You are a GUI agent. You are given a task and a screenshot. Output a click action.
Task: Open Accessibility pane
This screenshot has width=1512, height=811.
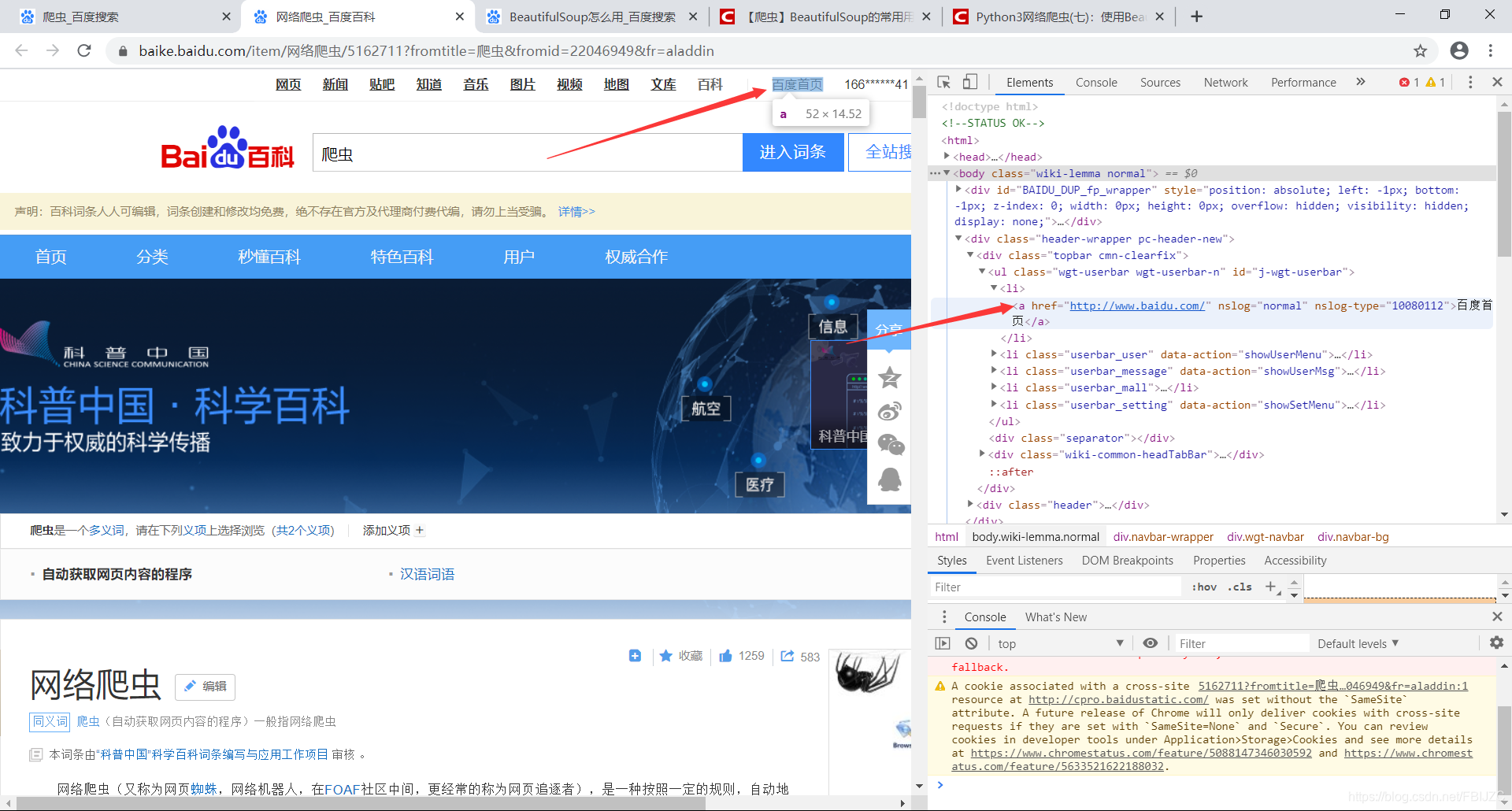[x=1295, y=560]
